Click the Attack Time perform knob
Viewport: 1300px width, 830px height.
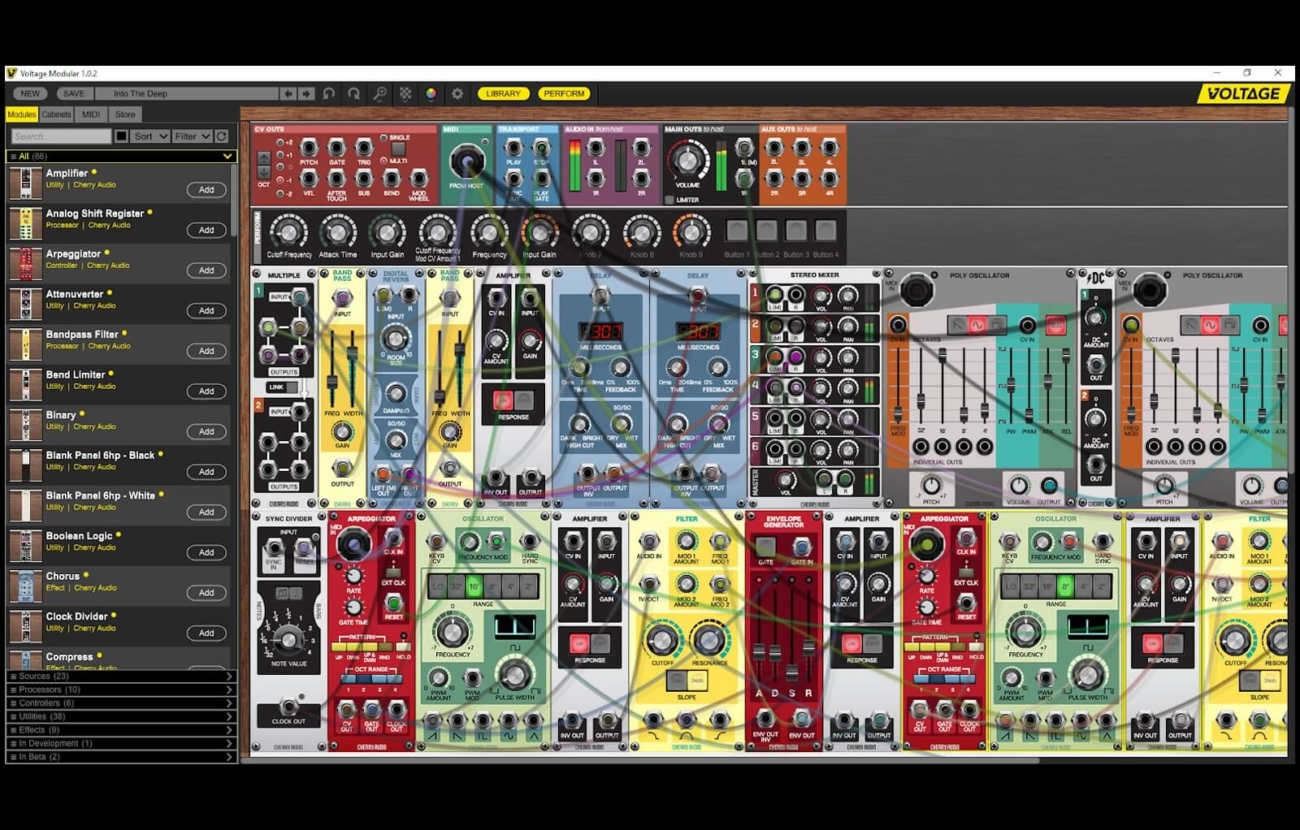coord(338,231)
